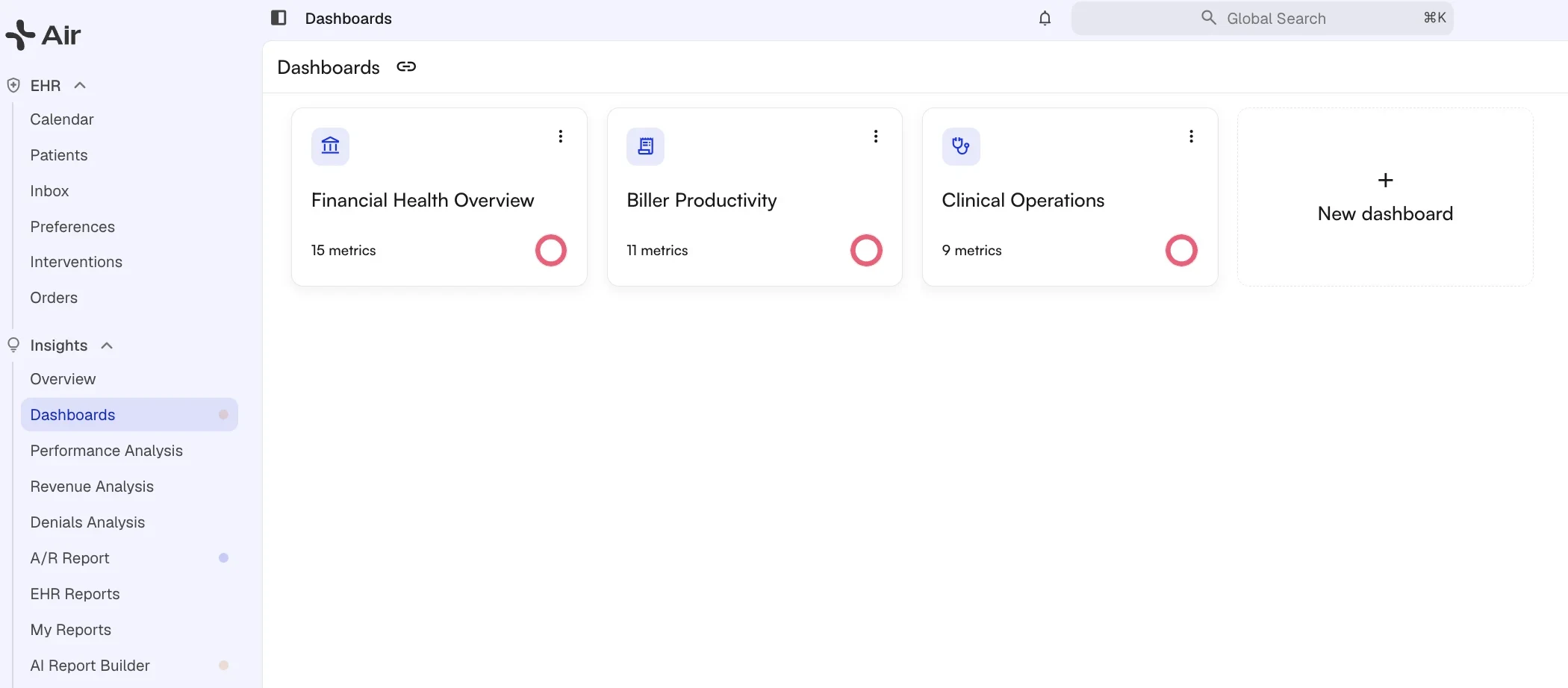
Task: Copy the Dashboards page link icon
Action: (x=406, y=66)
